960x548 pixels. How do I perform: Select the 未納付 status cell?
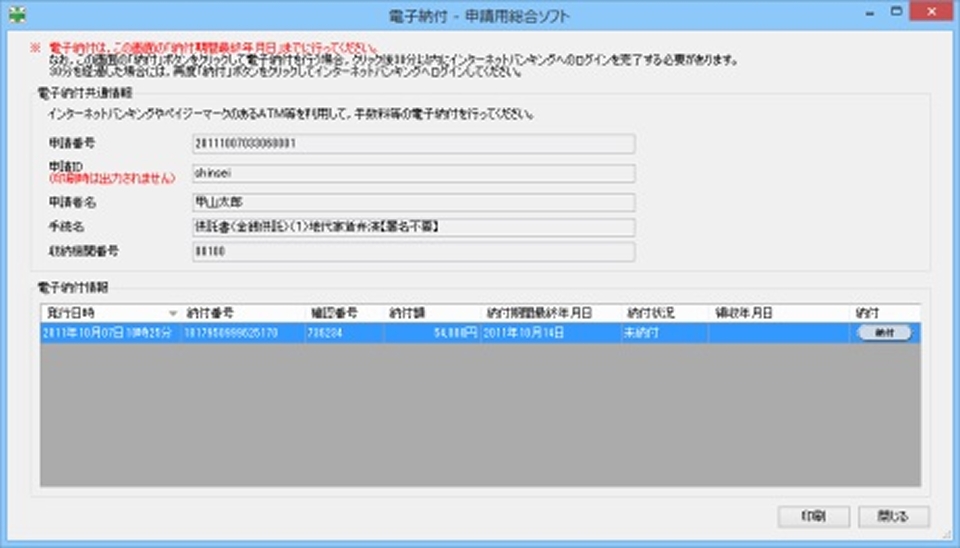coord(664,333)
